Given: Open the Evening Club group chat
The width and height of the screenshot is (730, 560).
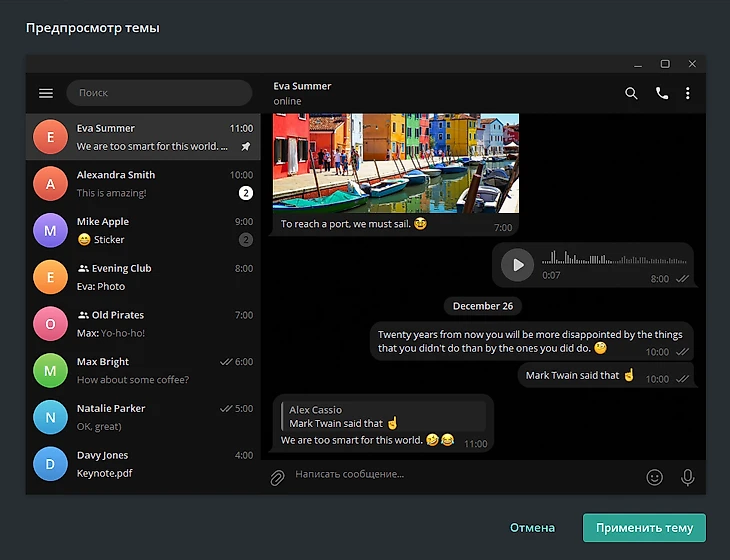Looking at the screenshot, I should 143,277.
